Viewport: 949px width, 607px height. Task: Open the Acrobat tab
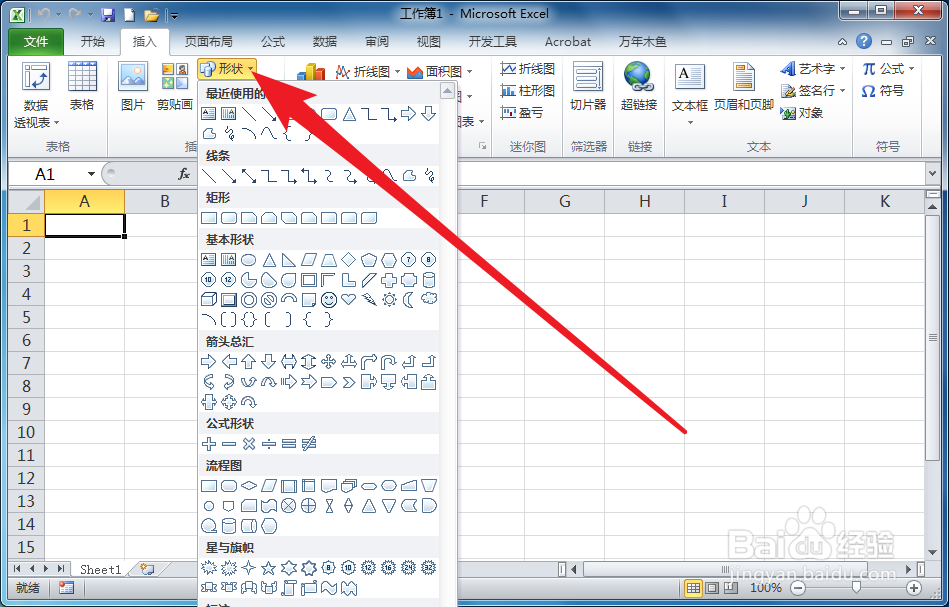(568, 41)
